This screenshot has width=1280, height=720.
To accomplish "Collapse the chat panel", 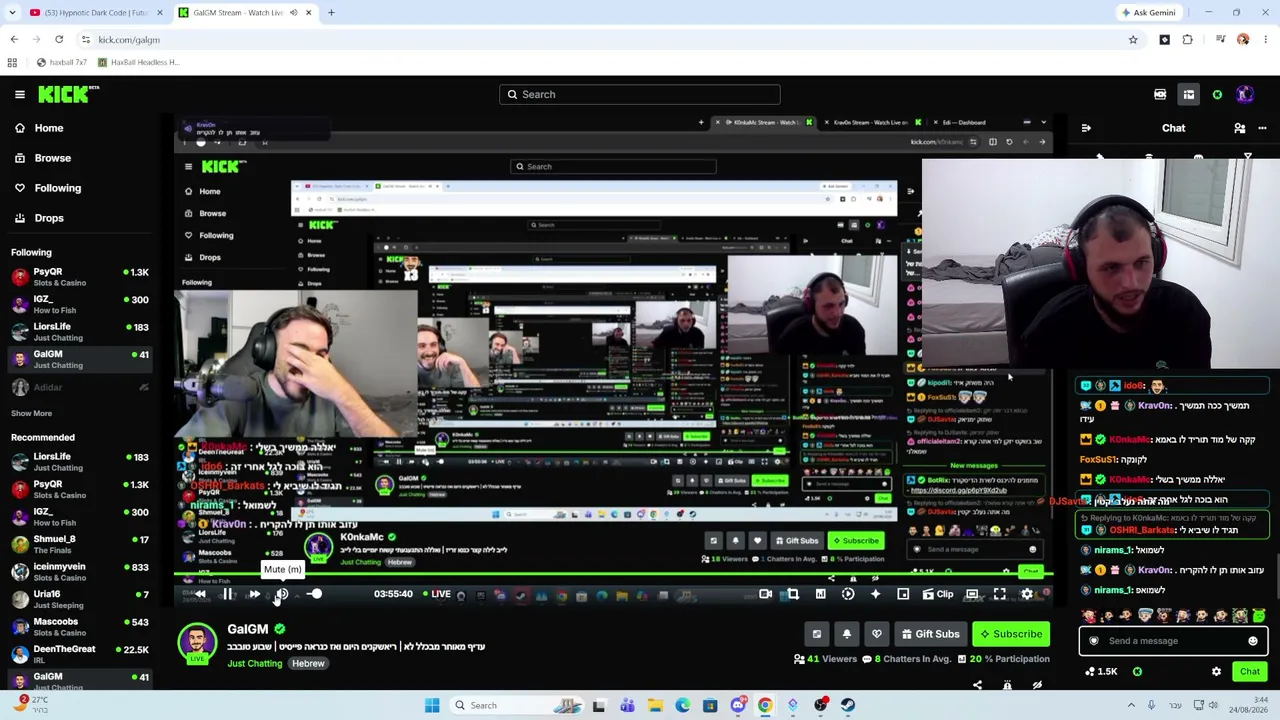I will (1086, 128).
